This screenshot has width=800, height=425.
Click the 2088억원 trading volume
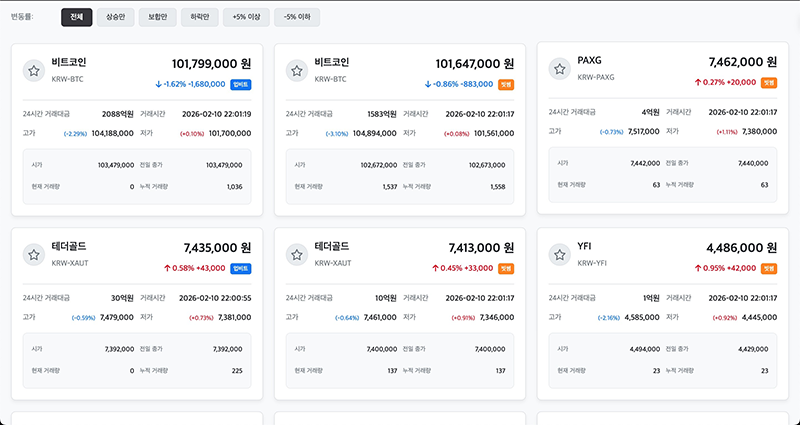118,114
